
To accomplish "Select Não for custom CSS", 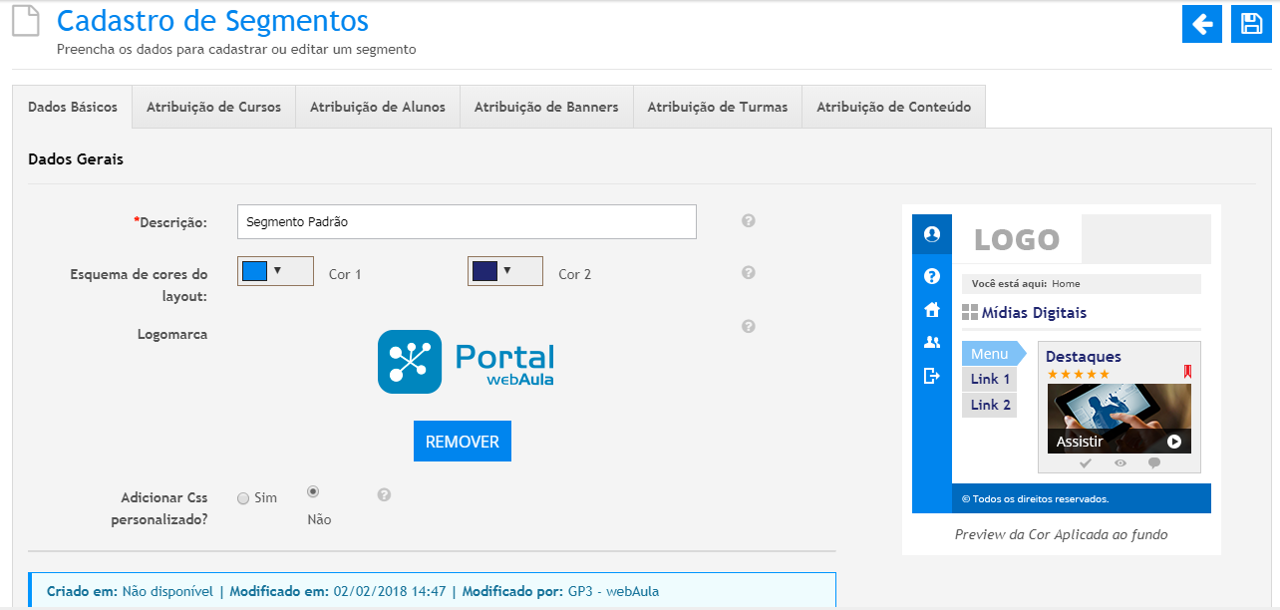I will tap(313, 491).
